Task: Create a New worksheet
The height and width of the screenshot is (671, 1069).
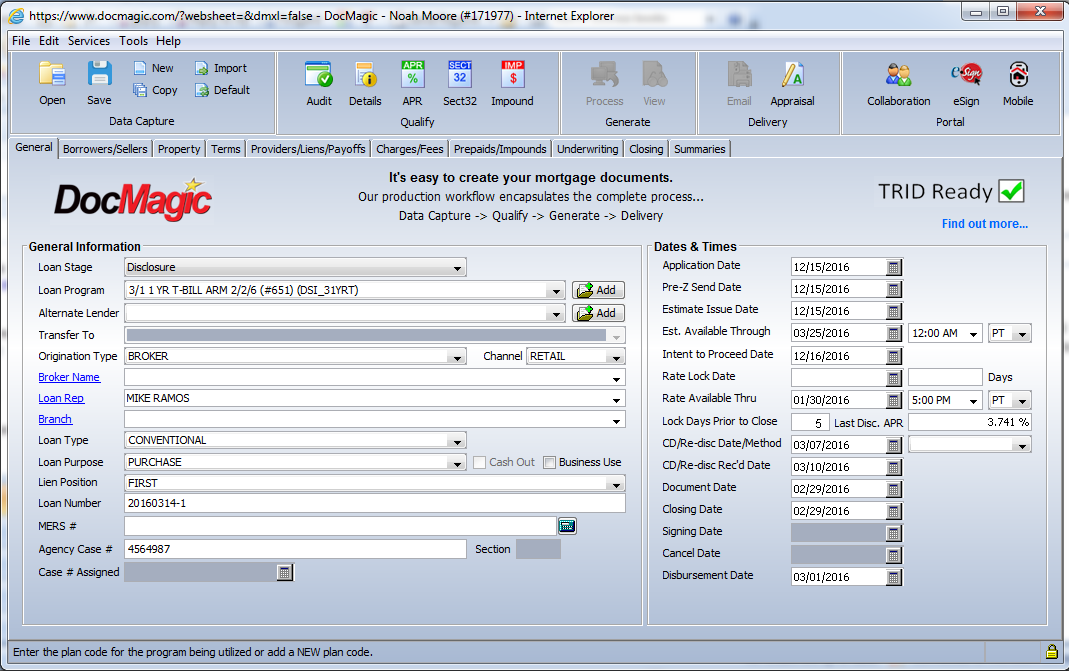Action: (154, 68)
